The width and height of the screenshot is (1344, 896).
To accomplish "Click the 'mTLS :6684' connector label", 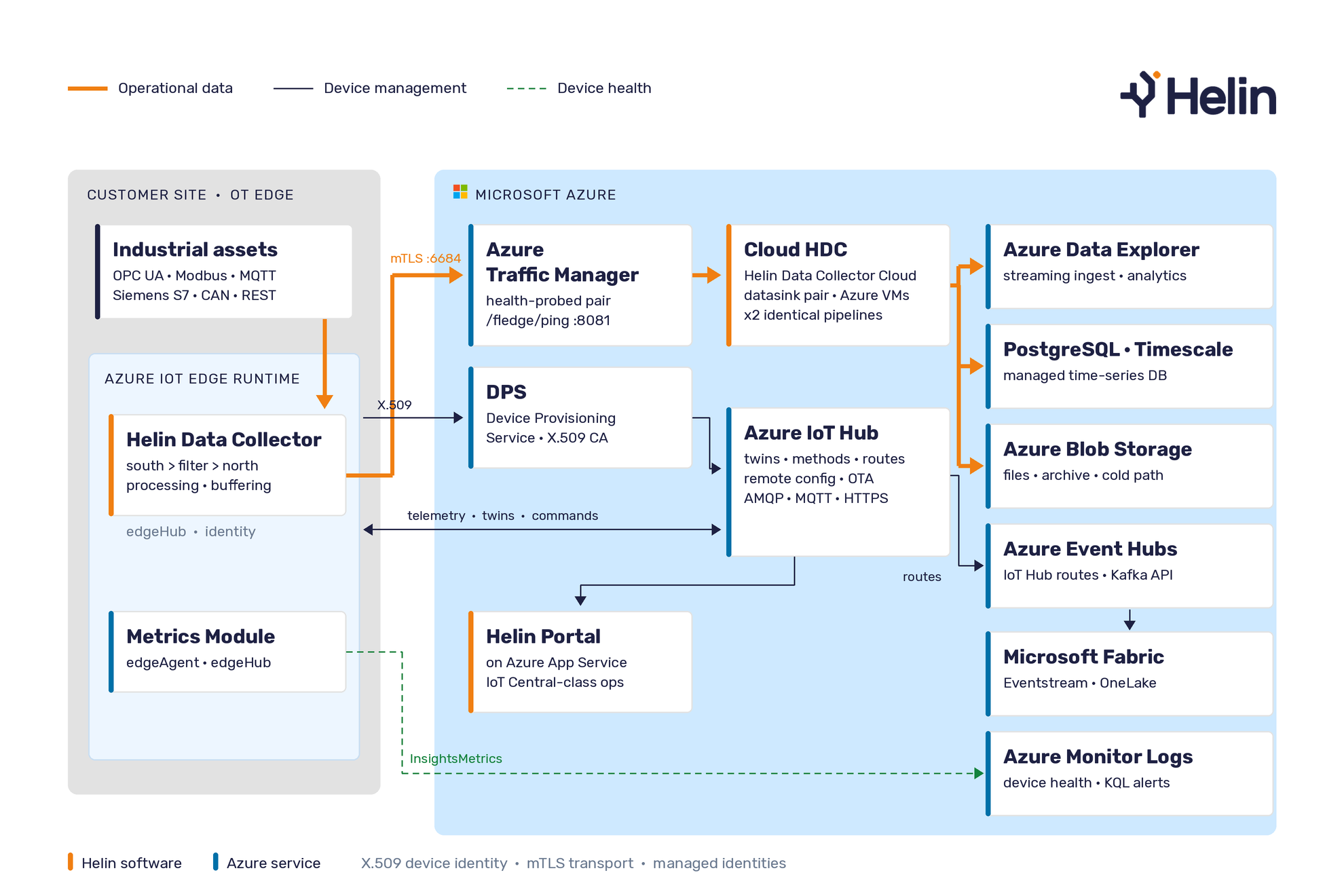I will [426, 259].
